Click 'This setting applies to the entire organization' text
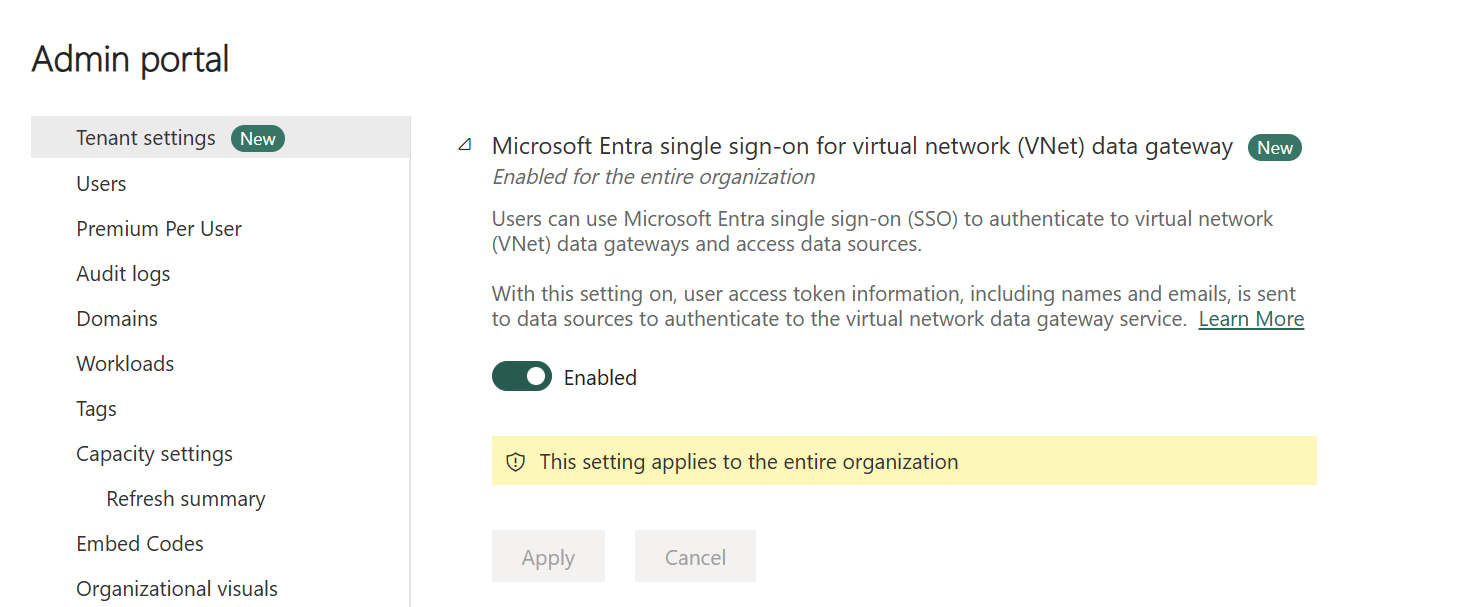 tap(749, 462)
